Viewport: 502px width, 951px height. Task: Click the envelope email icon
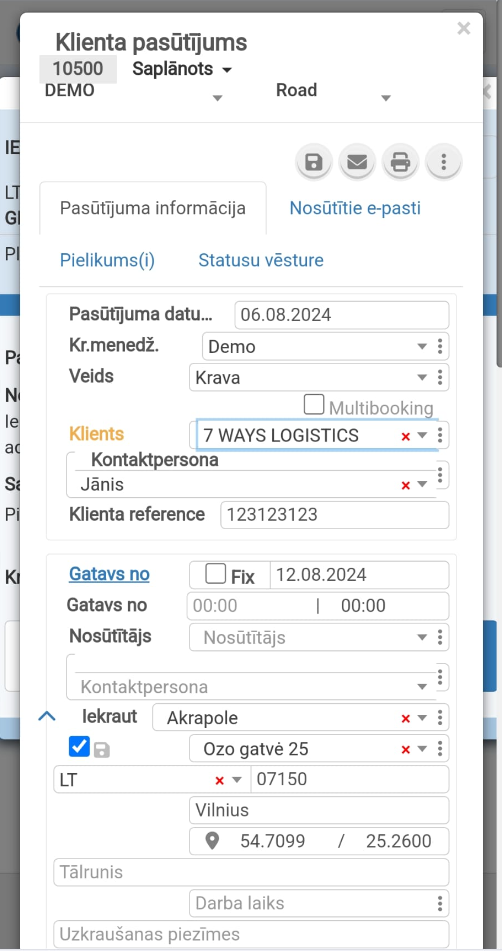click(356, 162)
